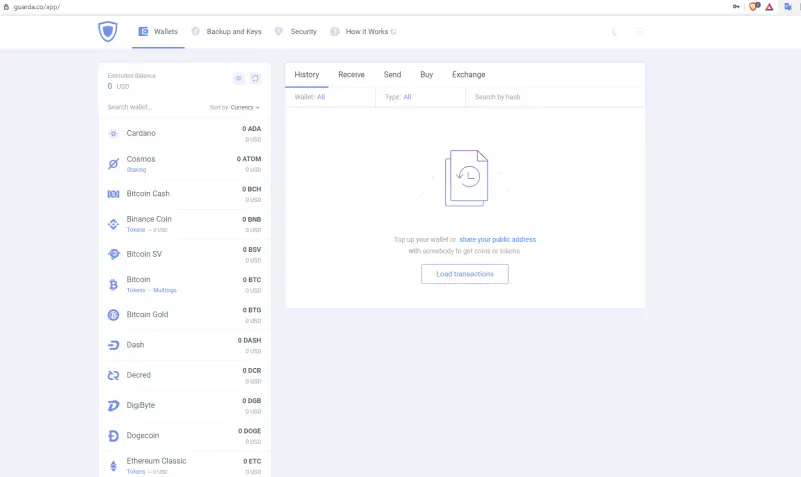Click the Guarda shield logo
The image size is (801, 477).
point(108,32)
